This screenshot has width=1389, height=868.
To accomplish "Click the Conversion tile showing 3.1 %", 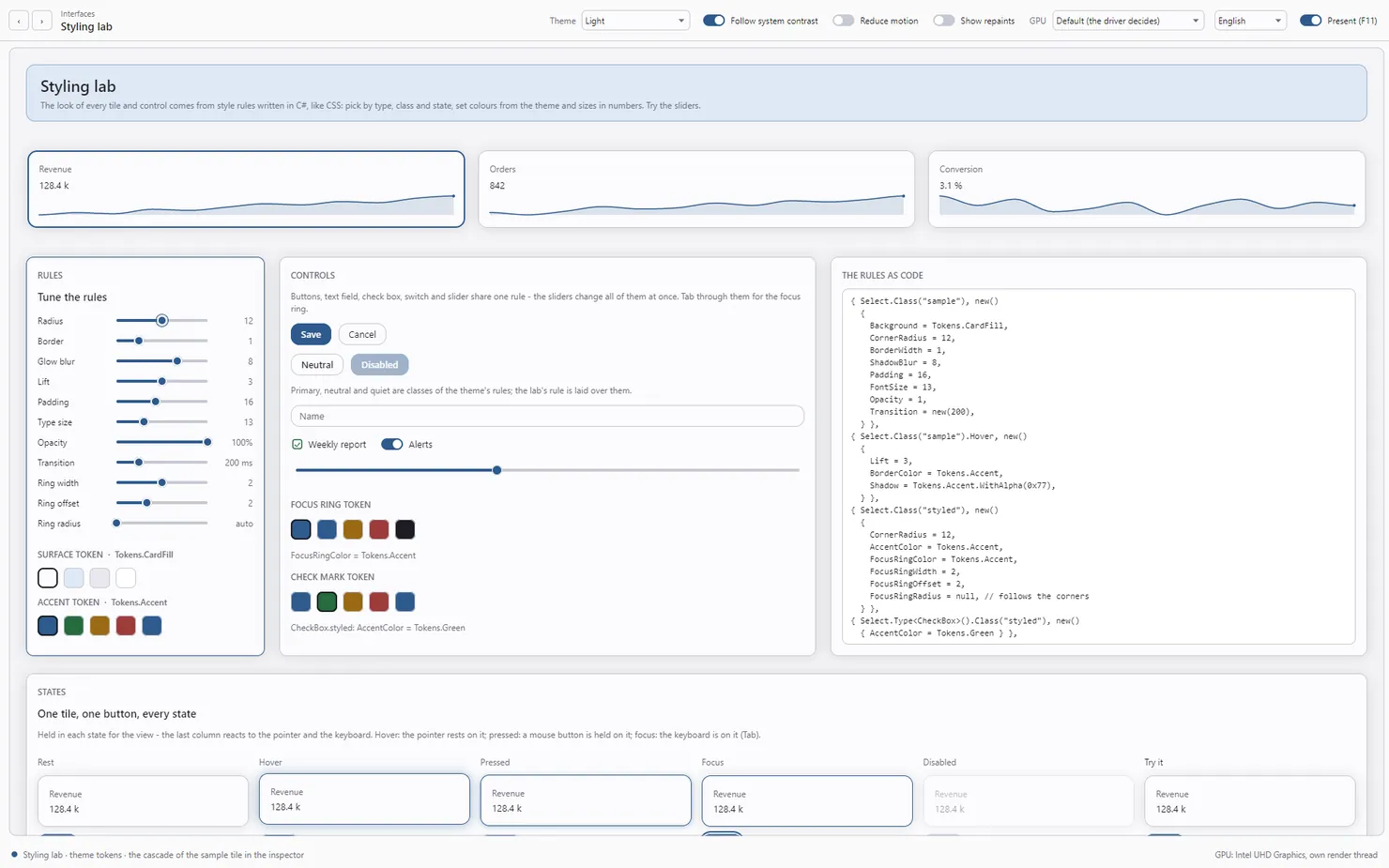I will (x=1147, y=190).
